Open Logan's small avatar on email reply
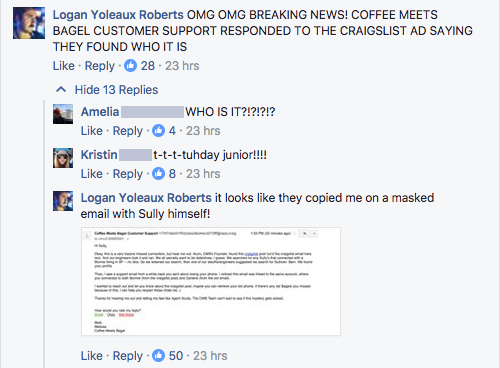The width and height of the screenshot is (500, 368). 63,201
